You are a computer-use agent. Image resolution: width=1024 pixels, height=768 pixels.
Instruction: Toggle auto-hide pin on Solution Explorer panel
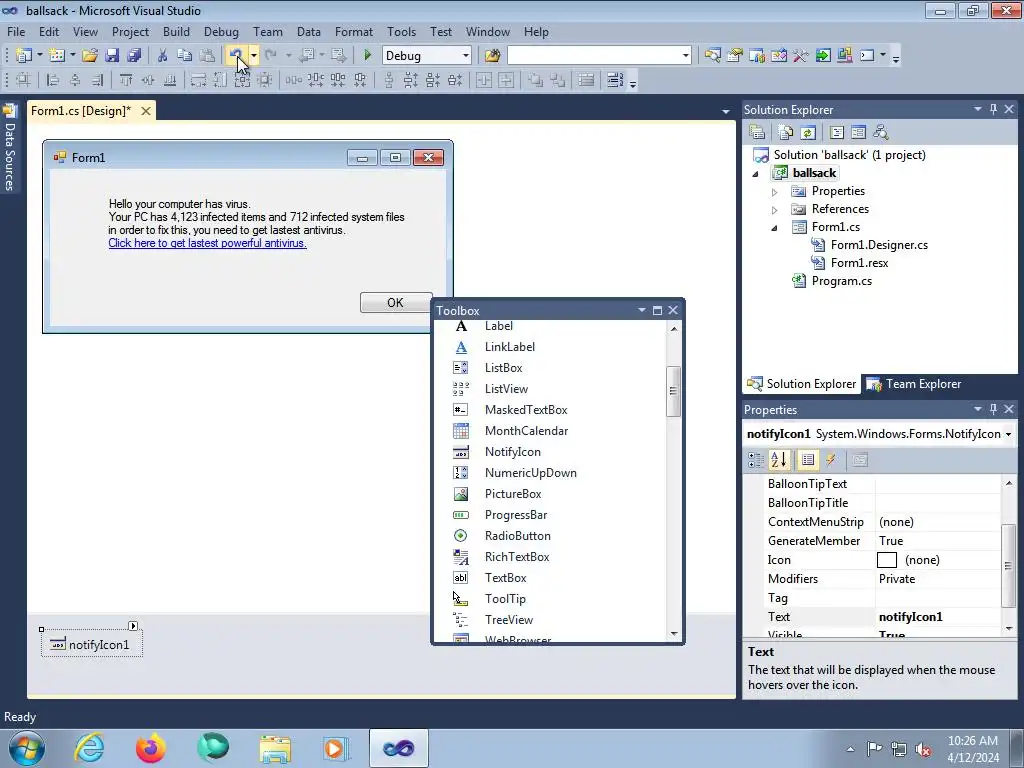[993, 110]
